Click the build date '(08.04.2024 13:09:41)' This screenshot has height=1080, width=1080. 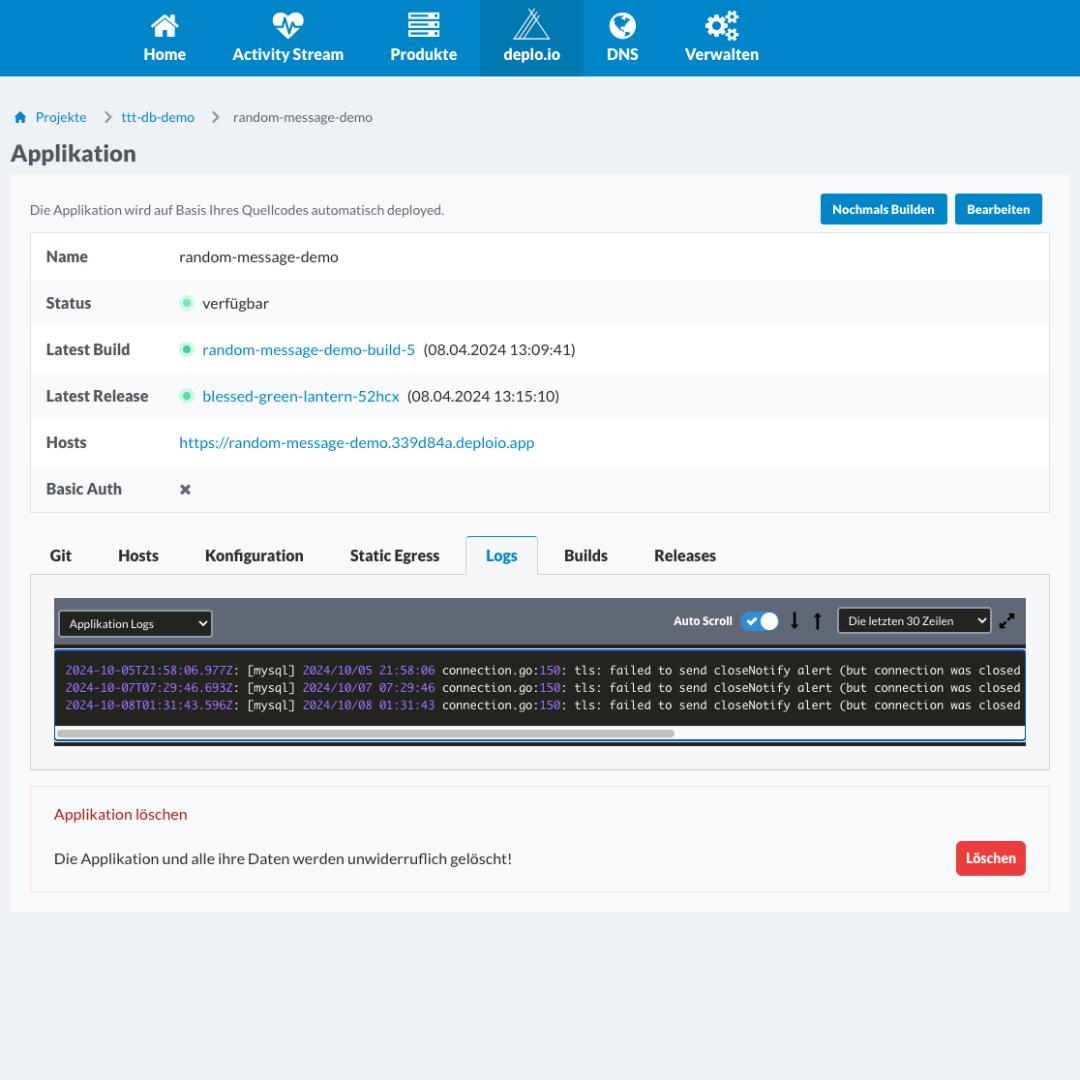(499, 349)
